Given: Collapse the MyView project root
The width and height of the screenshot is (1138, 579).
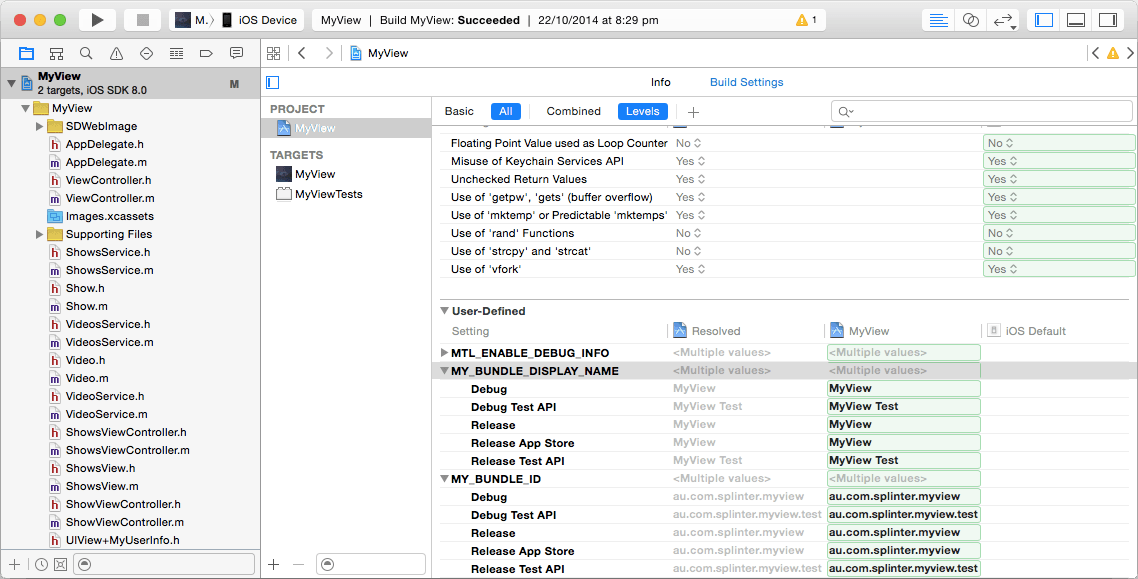Looking at the screenshot, I should (11, 83).
